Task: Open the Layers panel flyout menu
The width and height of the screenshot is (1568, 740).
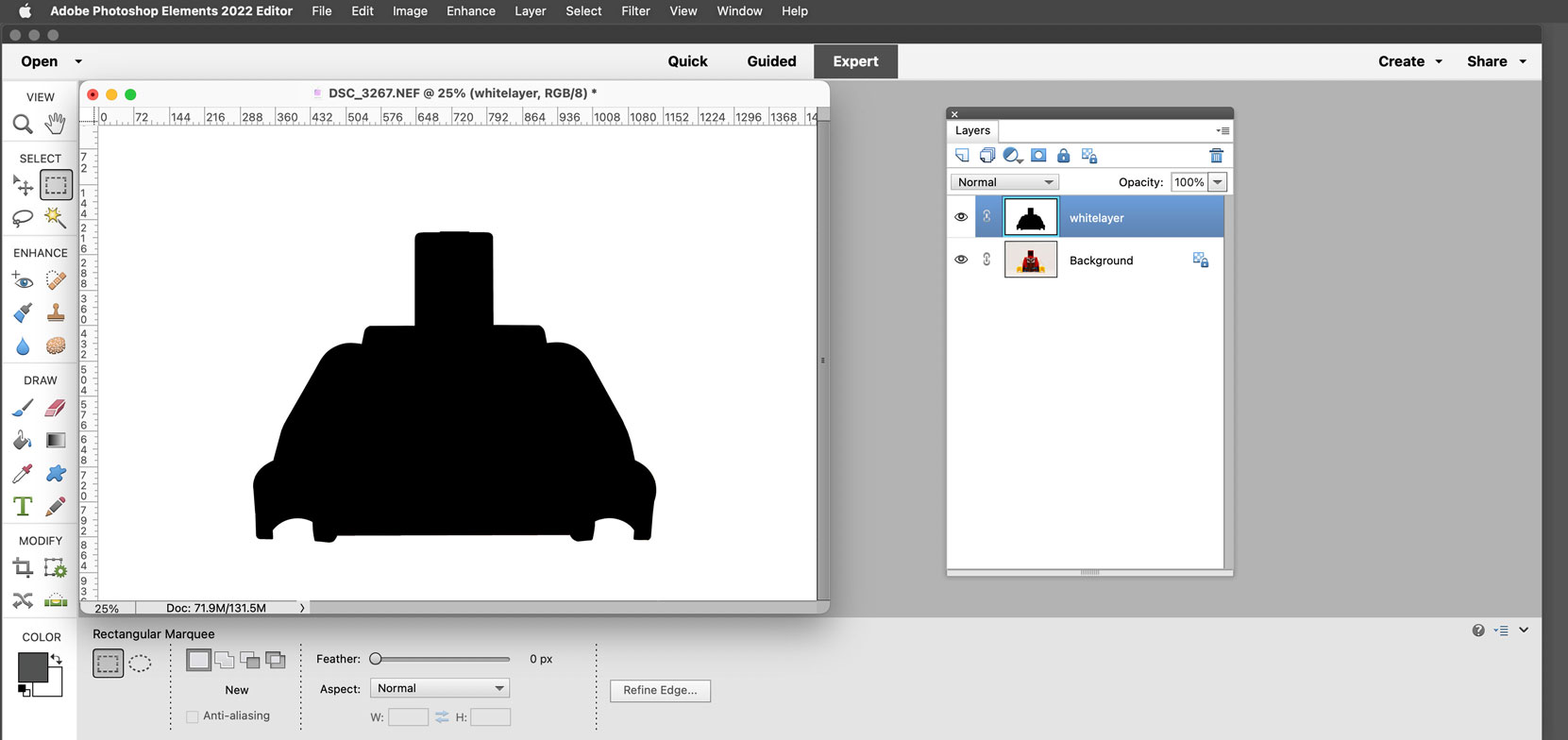Action: (x=1222, y=131)
